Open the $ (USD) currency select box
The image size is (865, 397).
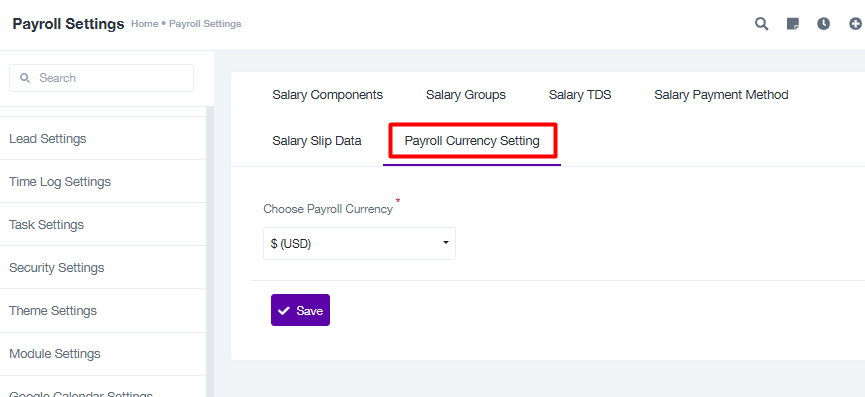(359, 243)
